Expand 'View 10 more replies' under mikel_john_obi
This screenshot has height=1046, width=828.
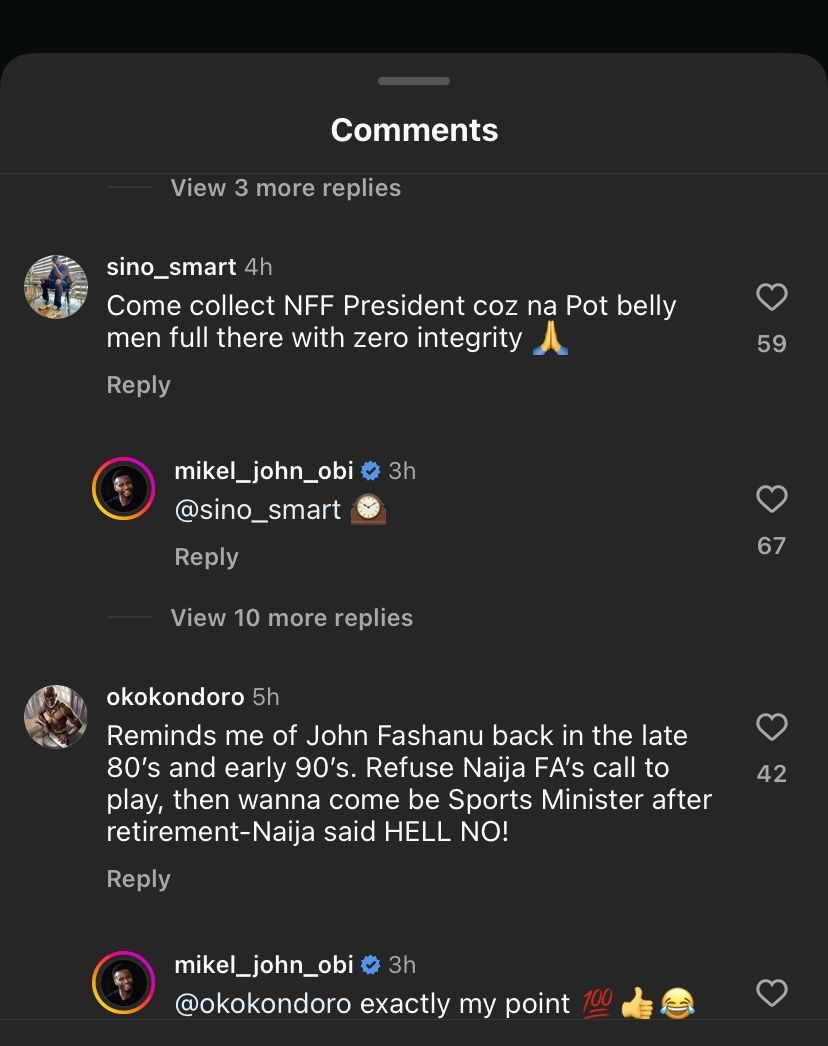pyautogui.click(x=291, y=617)
